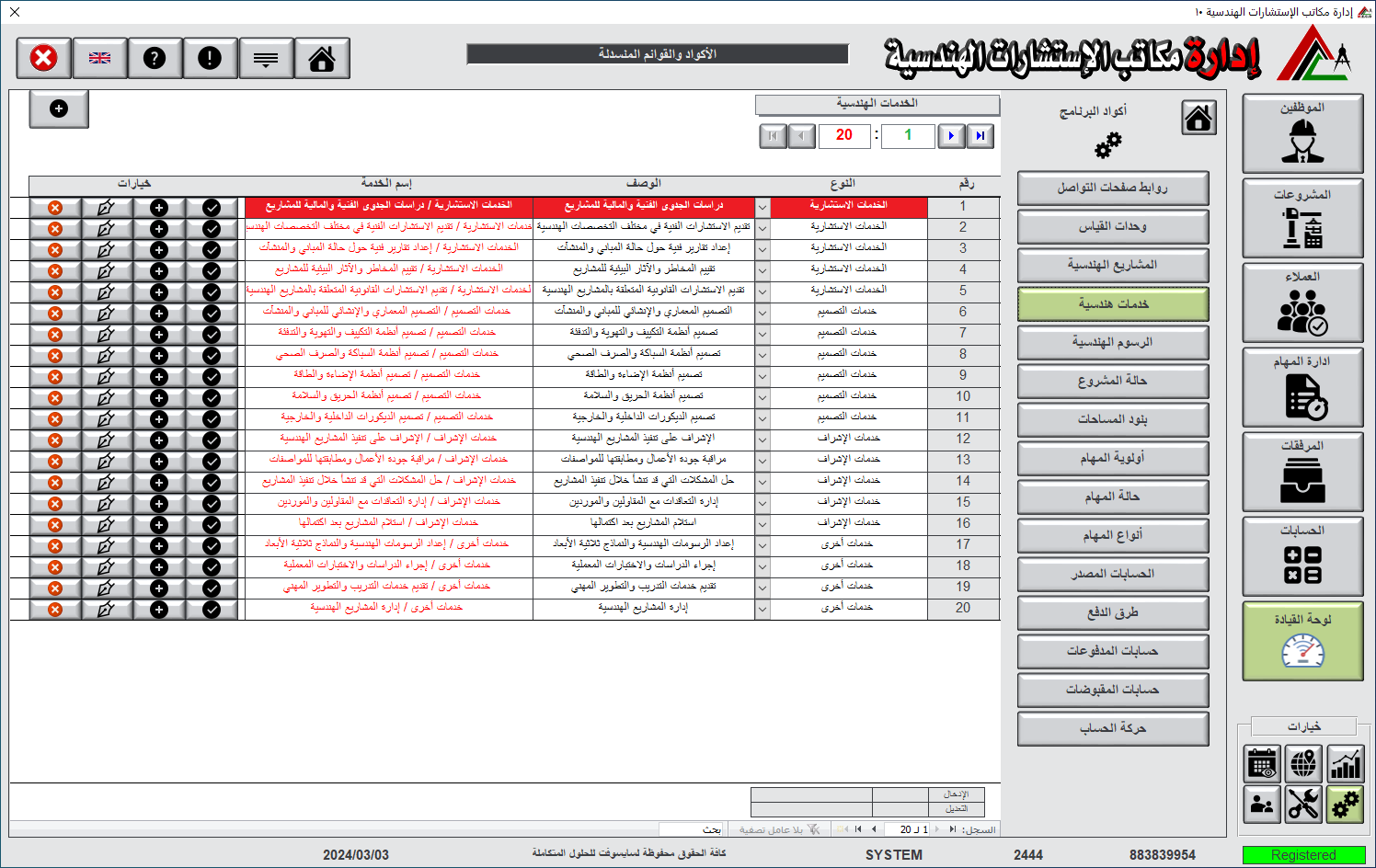1376x868 pixels.
Task: Open the ادارة المهام section in right sidebar
Action: 1302,387
